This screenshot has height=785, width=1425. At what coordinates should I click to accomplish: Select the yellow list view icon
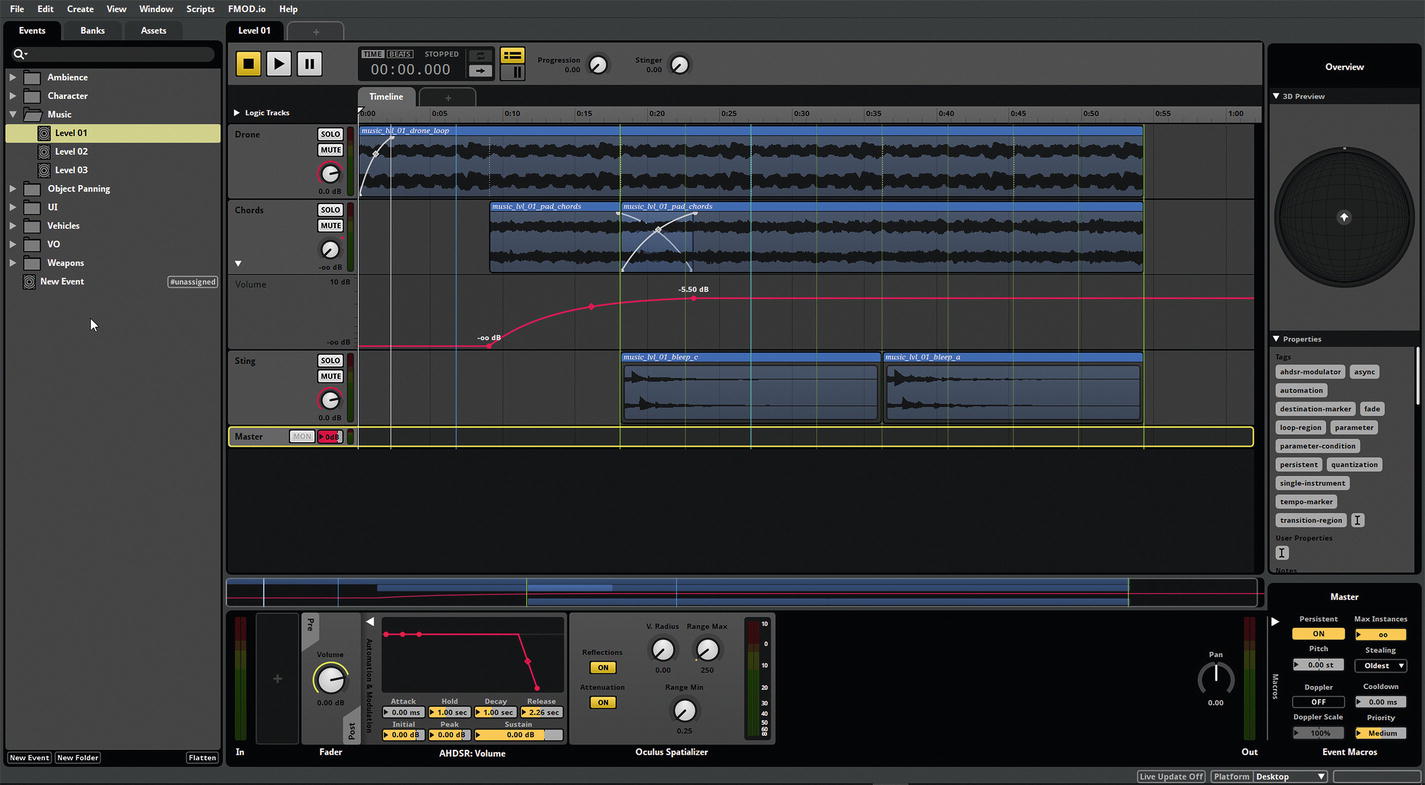pos(512,55)
